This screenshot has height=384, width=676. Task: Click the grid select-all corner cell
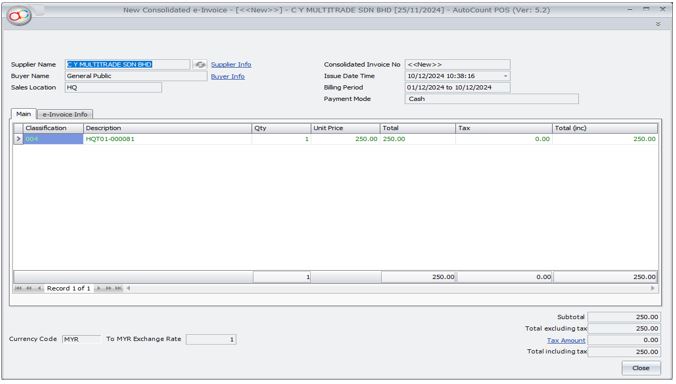point(18,128)
